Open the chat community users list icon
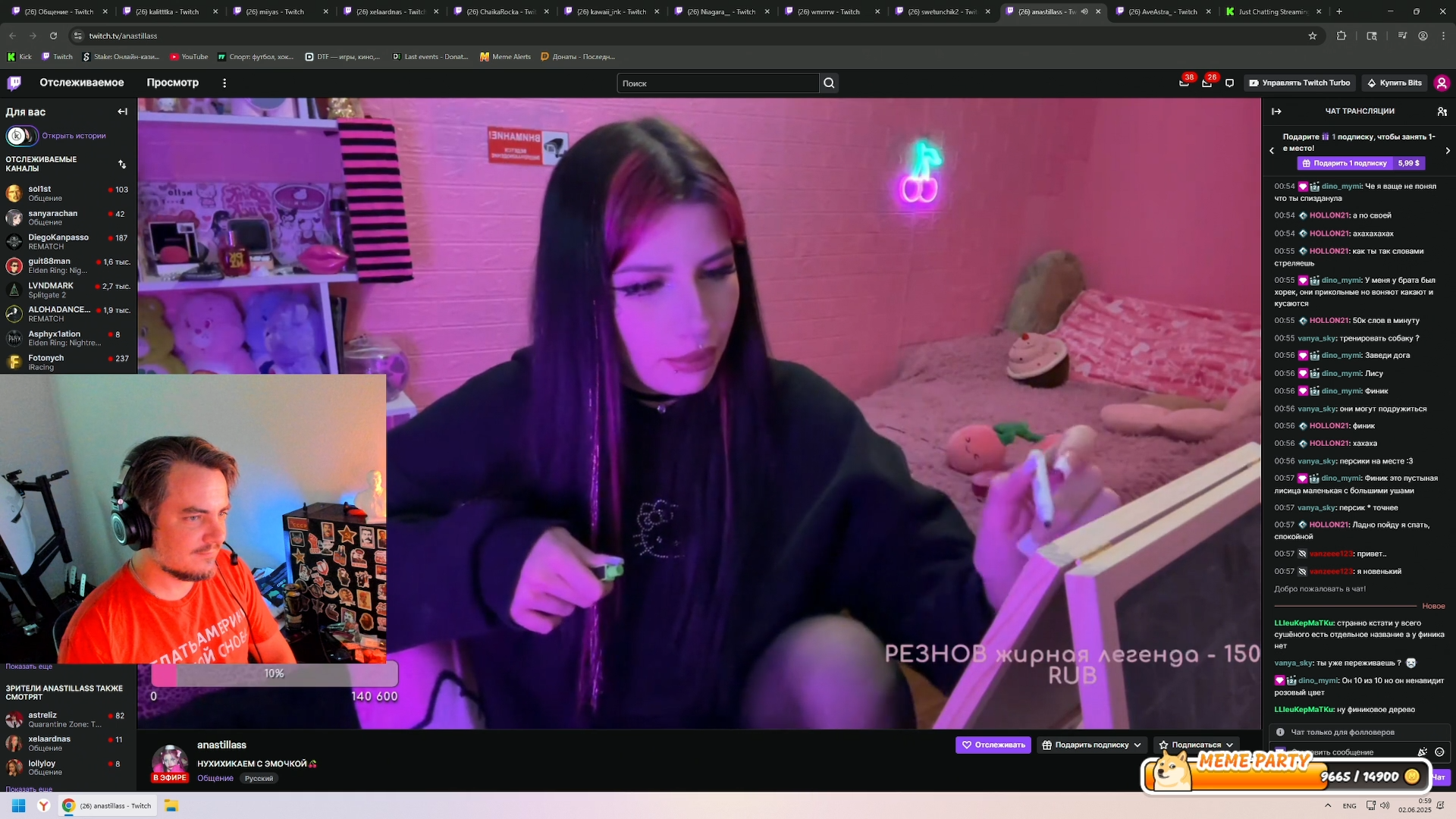Viewport: 1456px width, 819px height. tap(1442, 111)
